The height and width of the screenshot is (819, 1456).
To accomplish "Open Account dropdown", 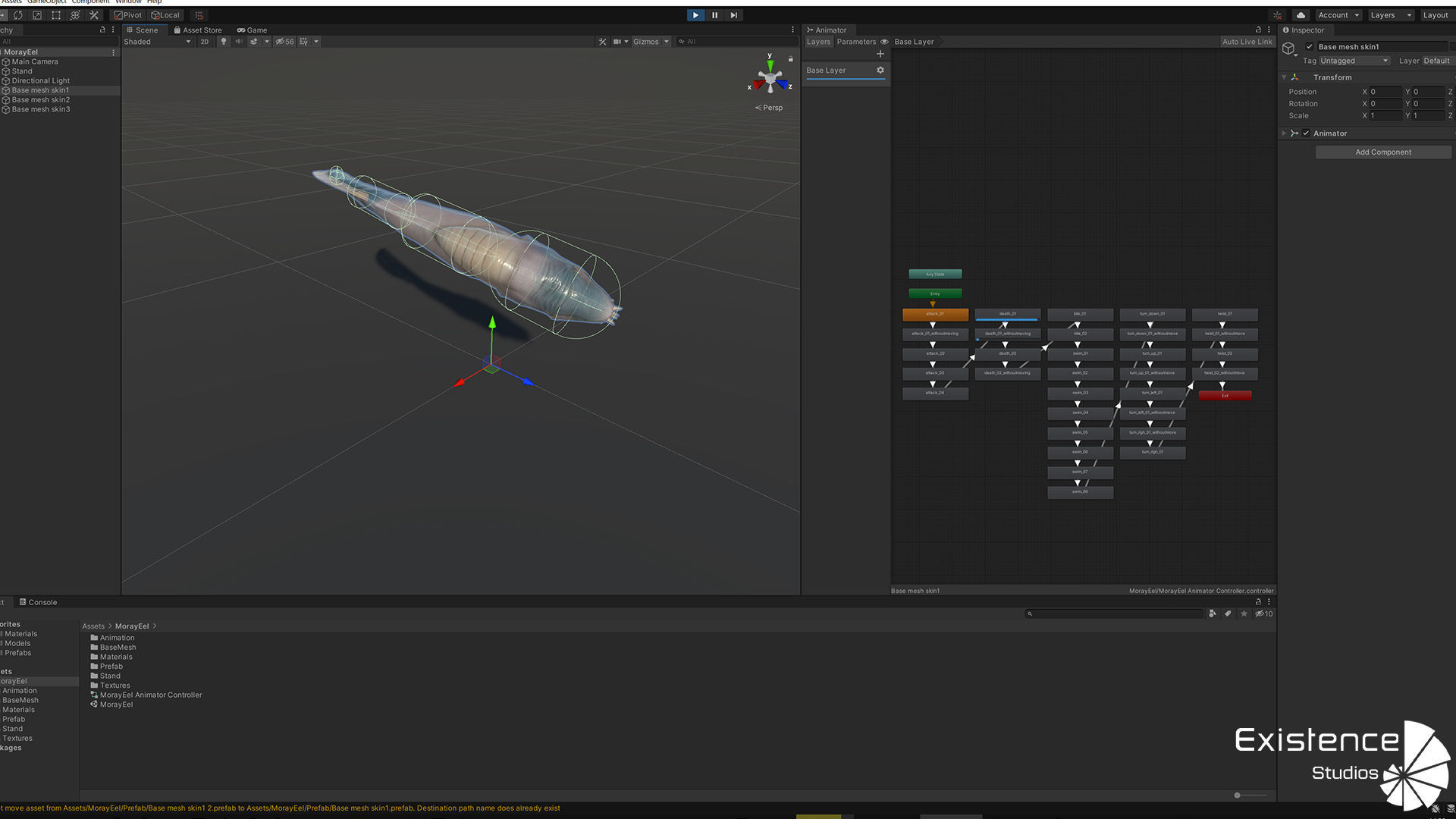I will click(x=1338, y=15).
